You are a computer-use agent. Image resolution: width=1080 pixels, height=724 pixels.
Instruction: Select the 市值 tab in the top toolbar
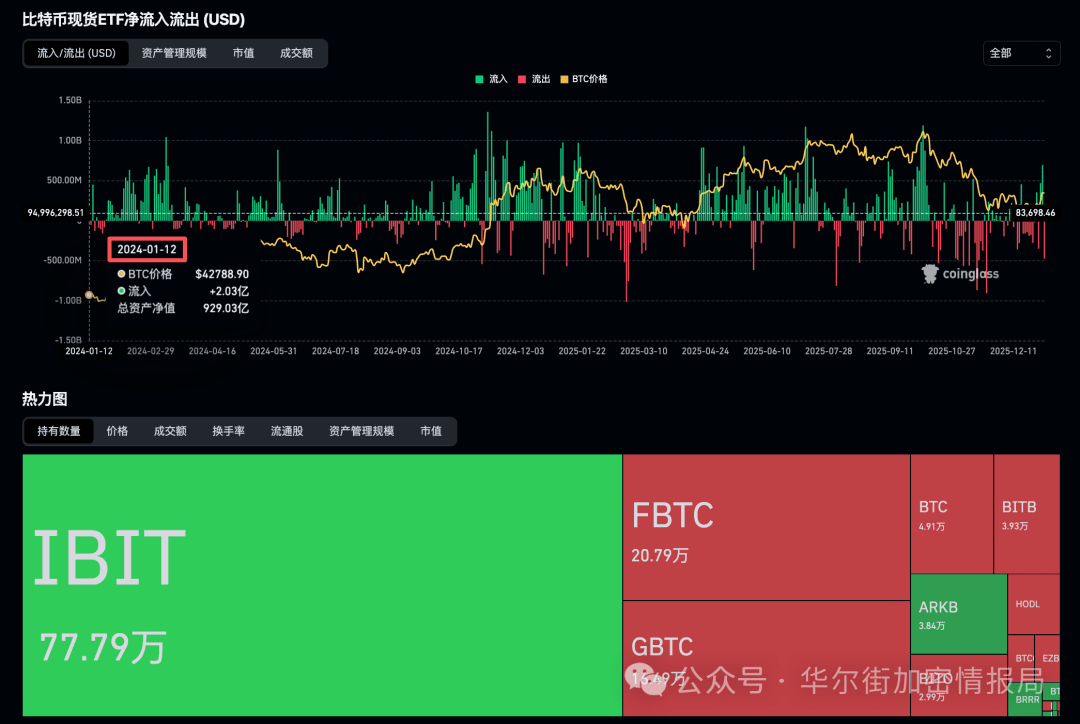[243, 53]
